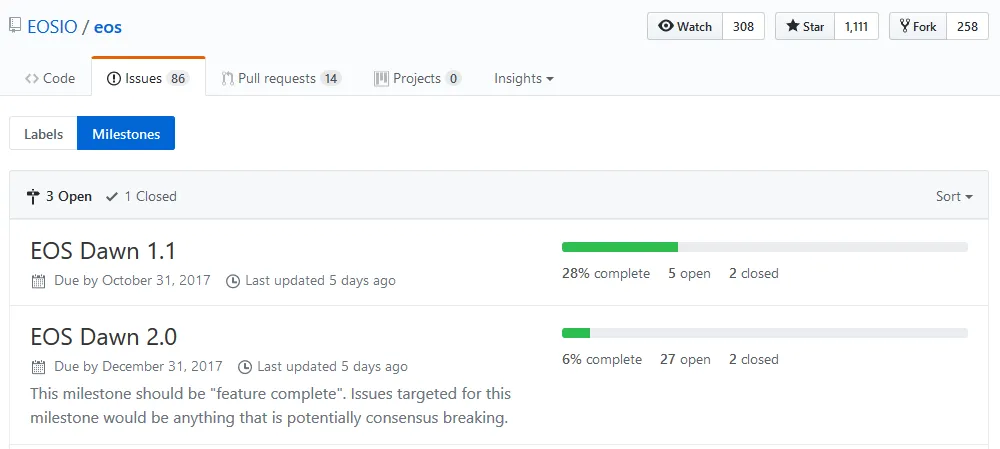
Task: Show the 3 Open milestones
Action: [59, 196]
